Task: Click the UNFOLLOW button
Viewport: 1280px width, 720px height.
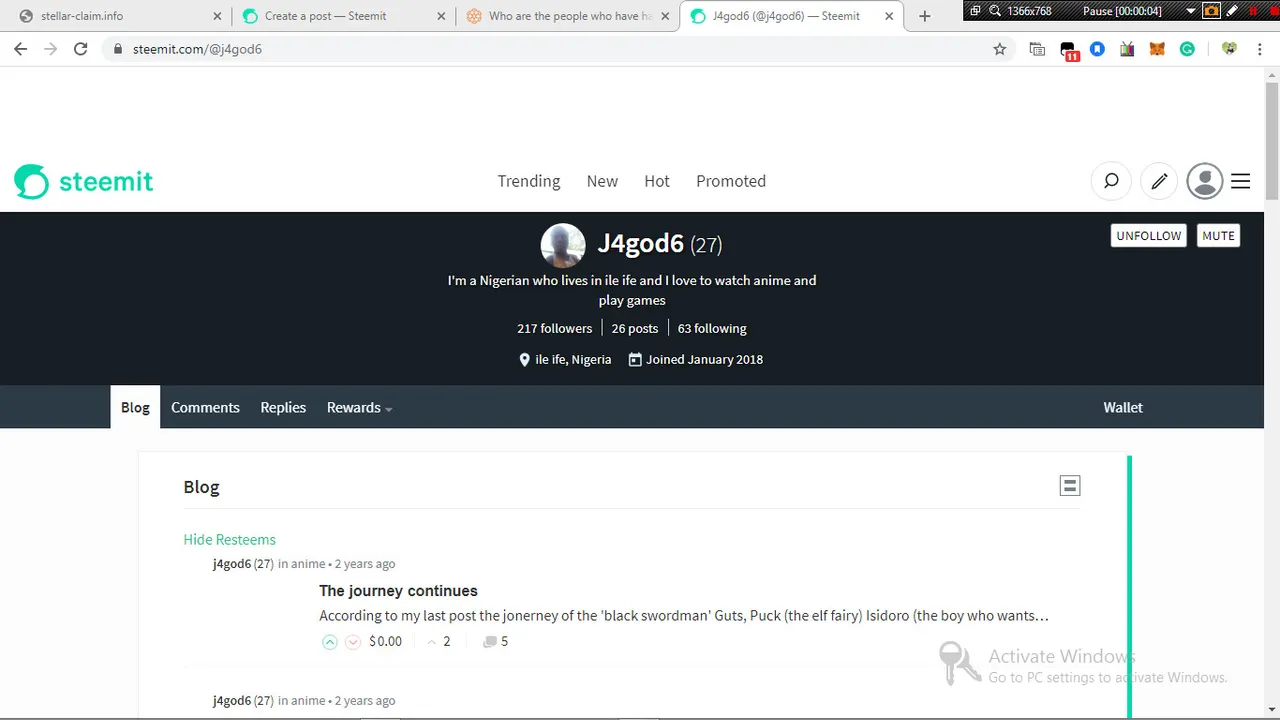Action: [1149, 236]
